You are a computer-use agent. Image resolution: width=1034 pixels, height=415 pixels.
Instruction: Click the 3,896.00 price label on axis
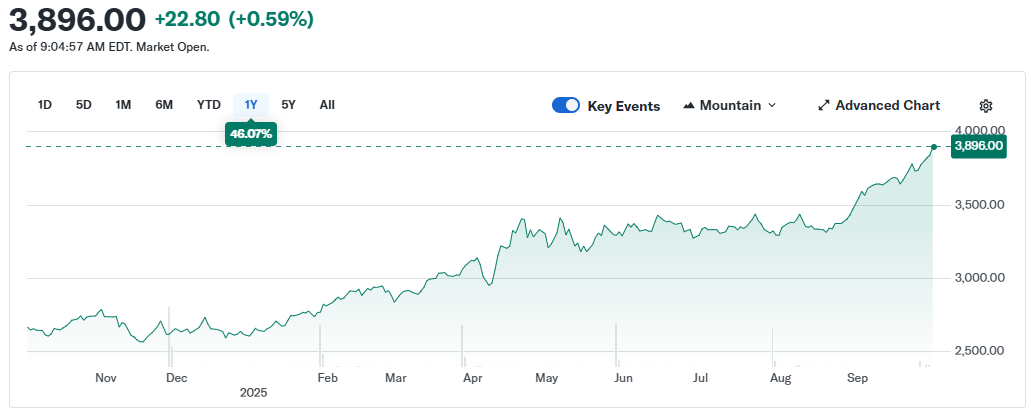click(x=979, y=146)
